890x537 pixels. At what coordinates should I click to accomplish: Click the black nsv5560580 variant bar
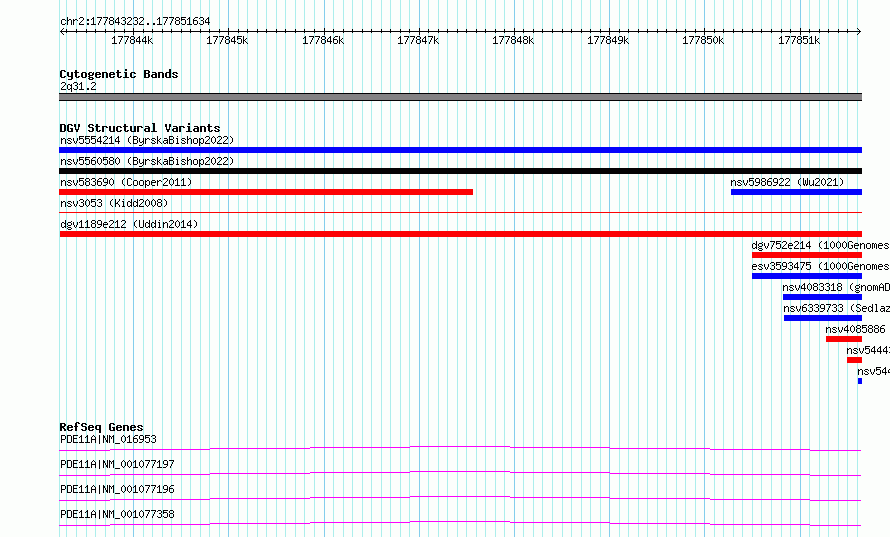pyautogui.click(x=460, y=171)
